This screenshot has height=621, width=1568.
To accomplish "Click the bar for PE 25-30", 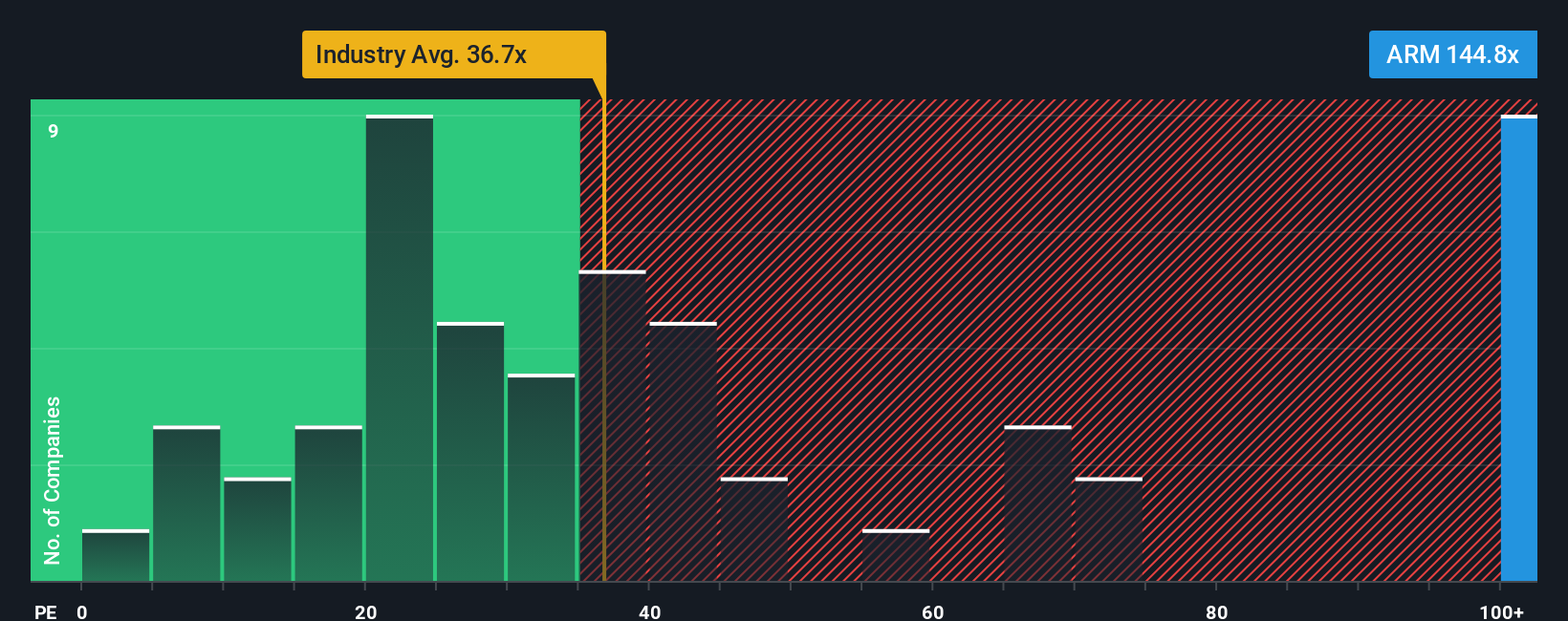I will click(x=470, y=452).
